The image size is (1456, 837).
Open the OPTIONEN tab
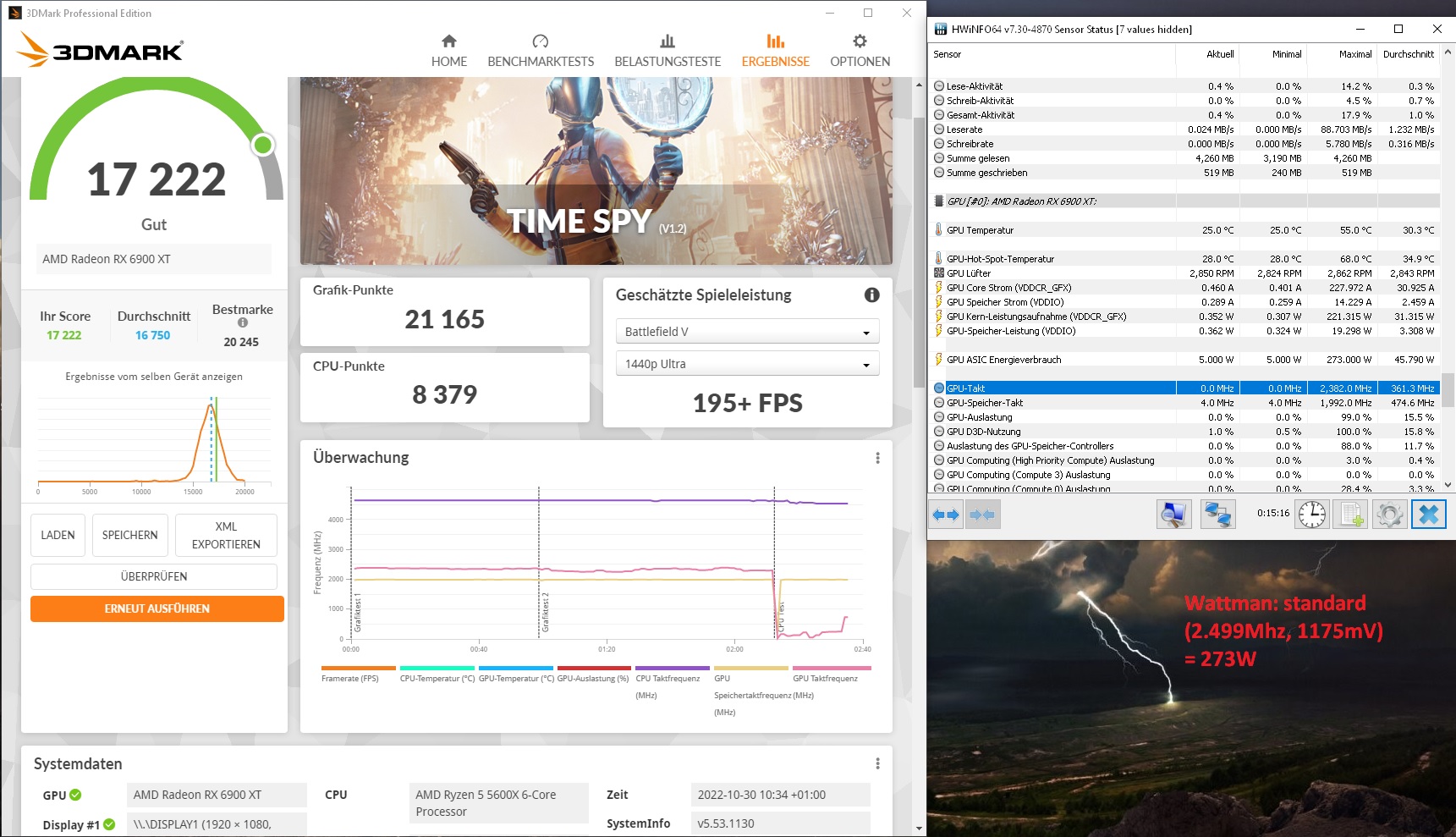860,51
